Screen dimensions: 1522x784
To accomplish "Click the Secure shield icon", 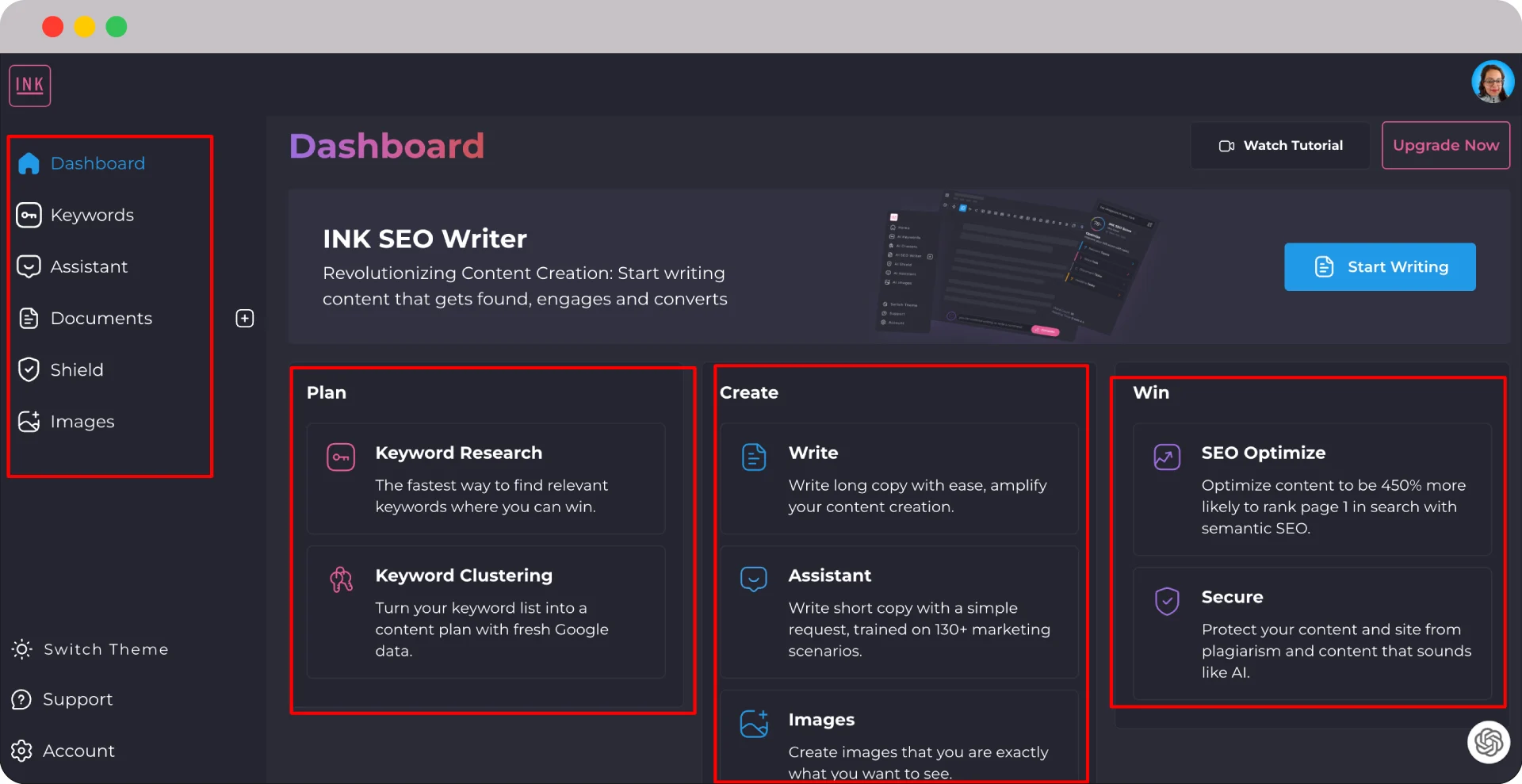I will [1167, 602].
